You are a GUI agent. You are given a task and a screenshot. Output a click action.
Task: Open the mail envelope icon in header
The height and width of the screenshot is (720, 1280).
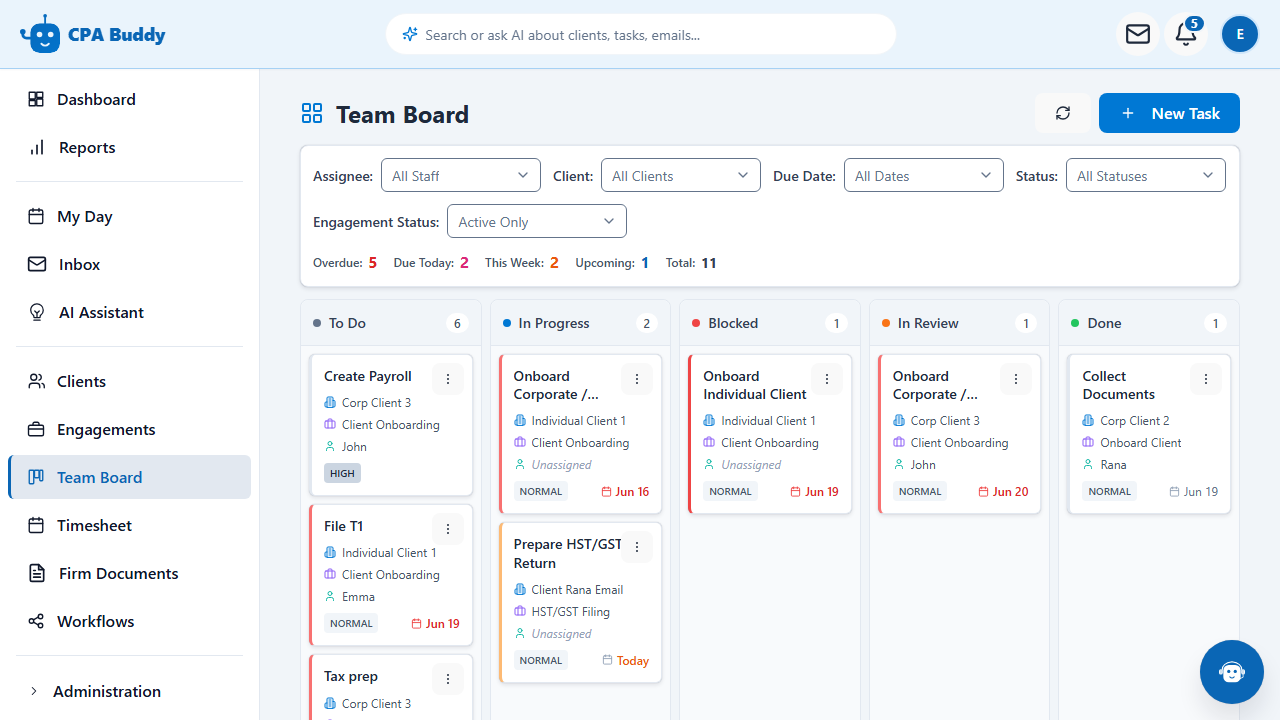pos(1138,35)
